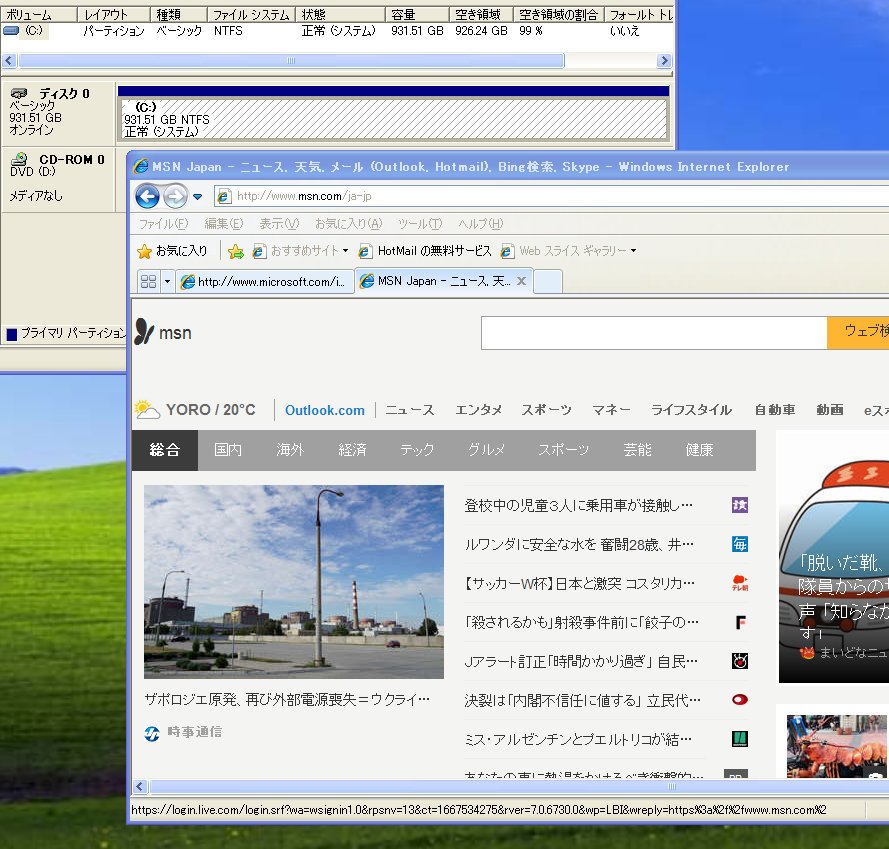Open a new blank tab
The width and height of the screenshot is (889, 849).
[548, 282]
